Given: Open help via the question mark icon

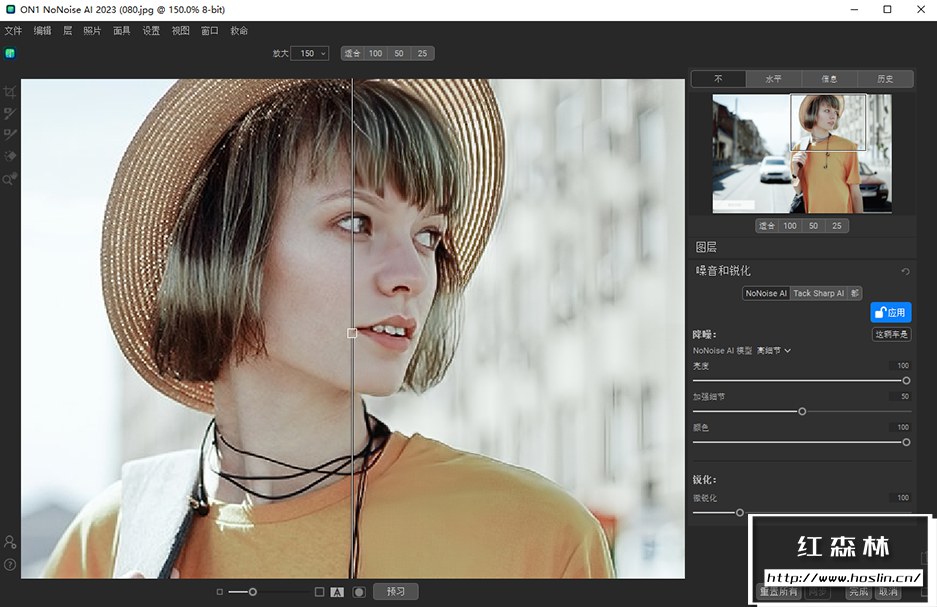Looking at the screenshot, I should click(x=10, y=564).
